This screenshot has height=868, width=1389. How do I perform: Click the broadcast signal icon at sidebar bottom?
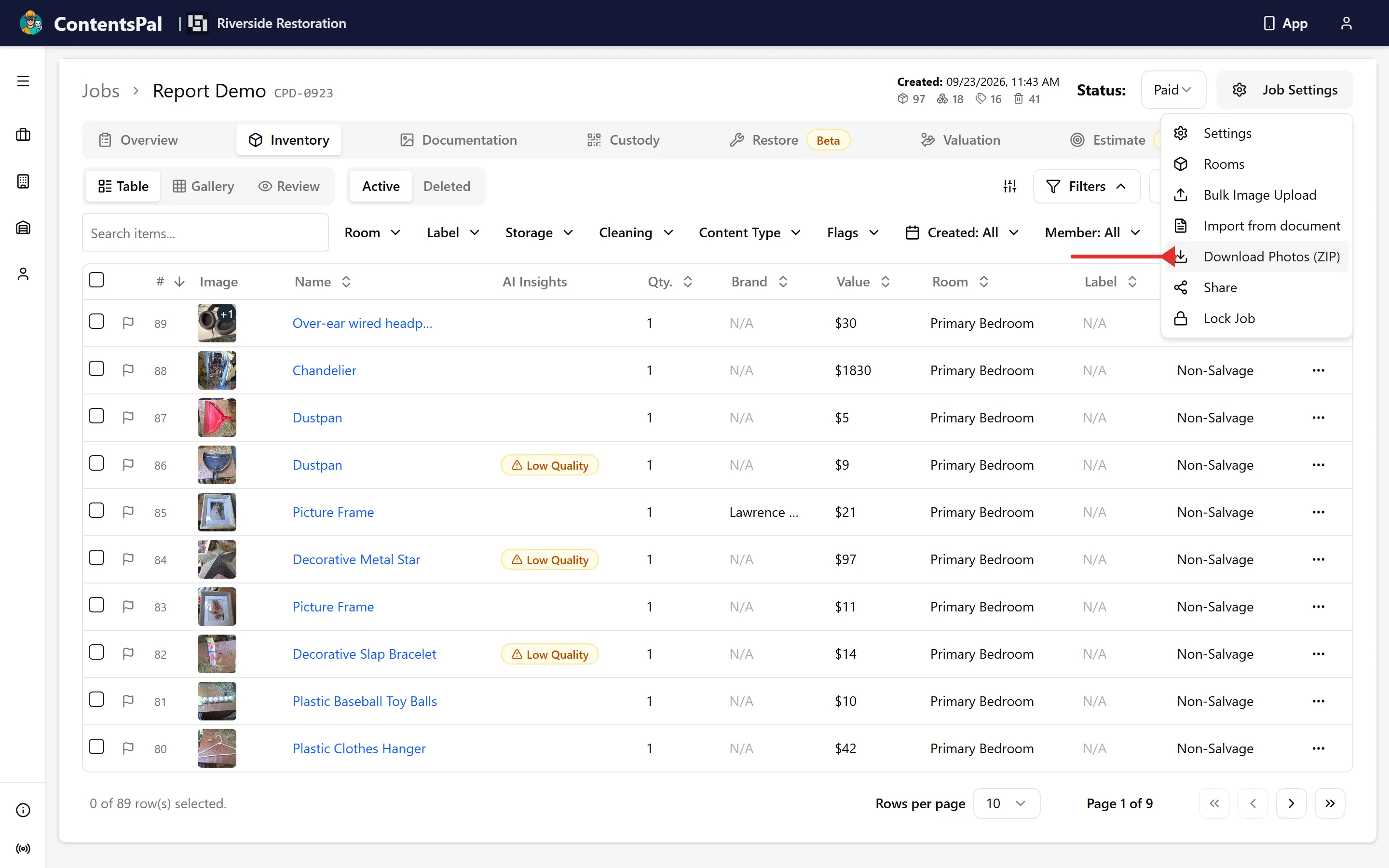[x=23, y=849]
